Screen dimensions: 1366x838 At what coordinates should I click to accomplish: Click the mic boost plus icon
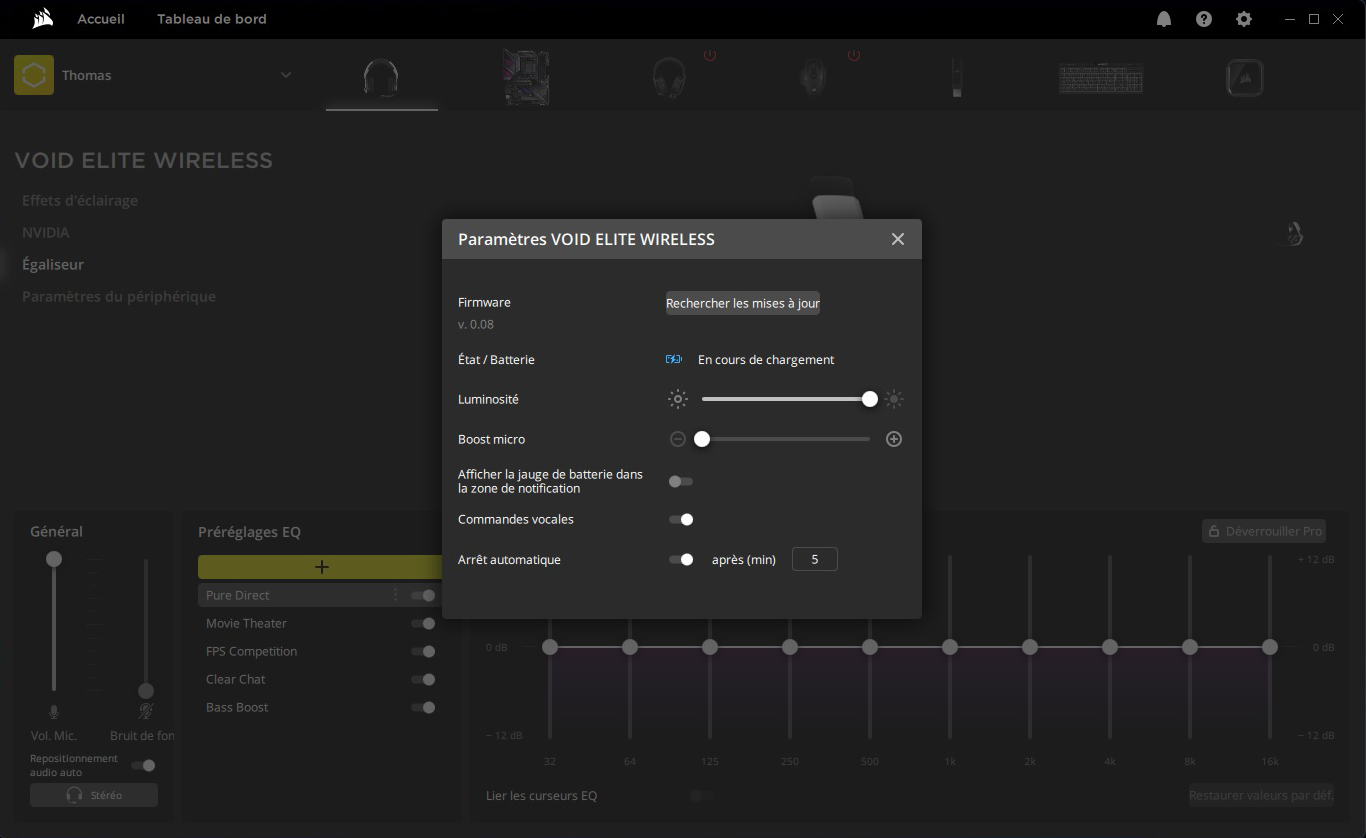894,439
